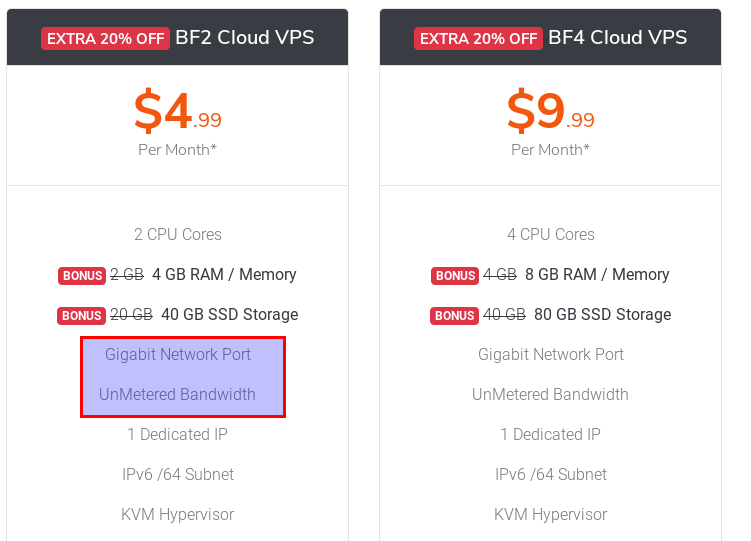Screen dimensions: 751x541
Task: Click the 4 CPU Cores feature
Action: [551, 234]
